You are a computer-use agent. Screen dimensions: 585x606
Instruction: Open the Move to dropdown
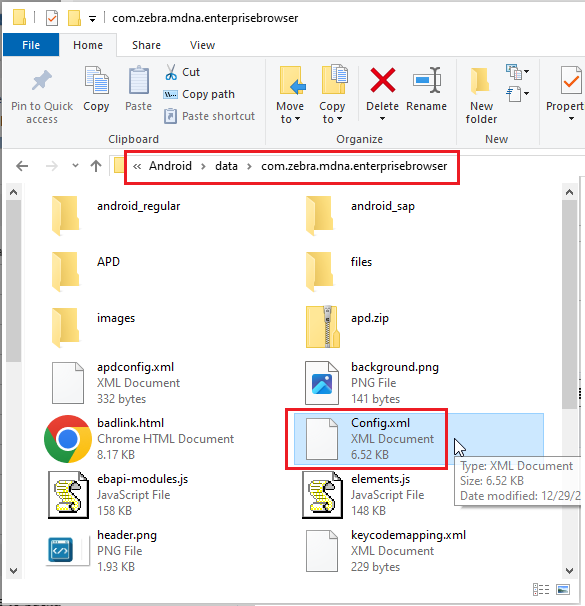click(x=290, y=95)
